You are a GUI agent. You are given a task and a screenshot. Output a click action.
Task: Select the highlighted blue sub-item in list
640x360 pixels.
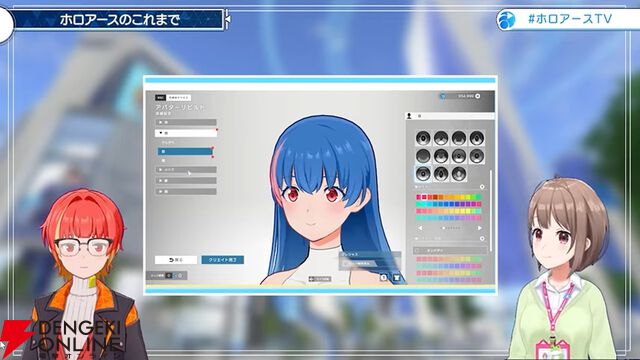click(x=185, y=151)
